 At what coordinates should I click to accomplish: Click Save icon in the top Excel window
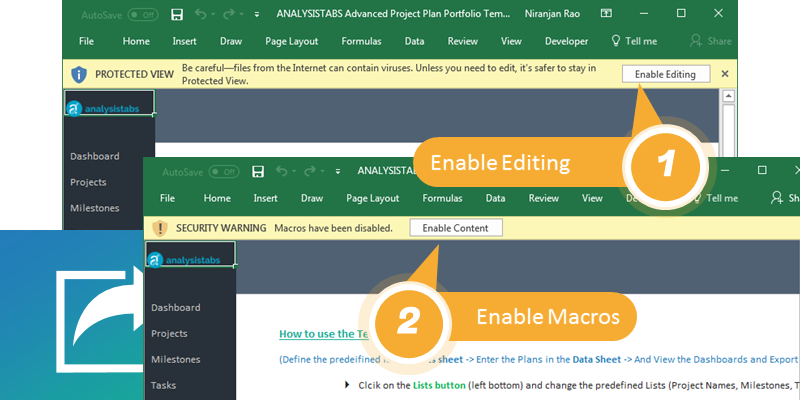pyautogui.click(x=177, y=15)
